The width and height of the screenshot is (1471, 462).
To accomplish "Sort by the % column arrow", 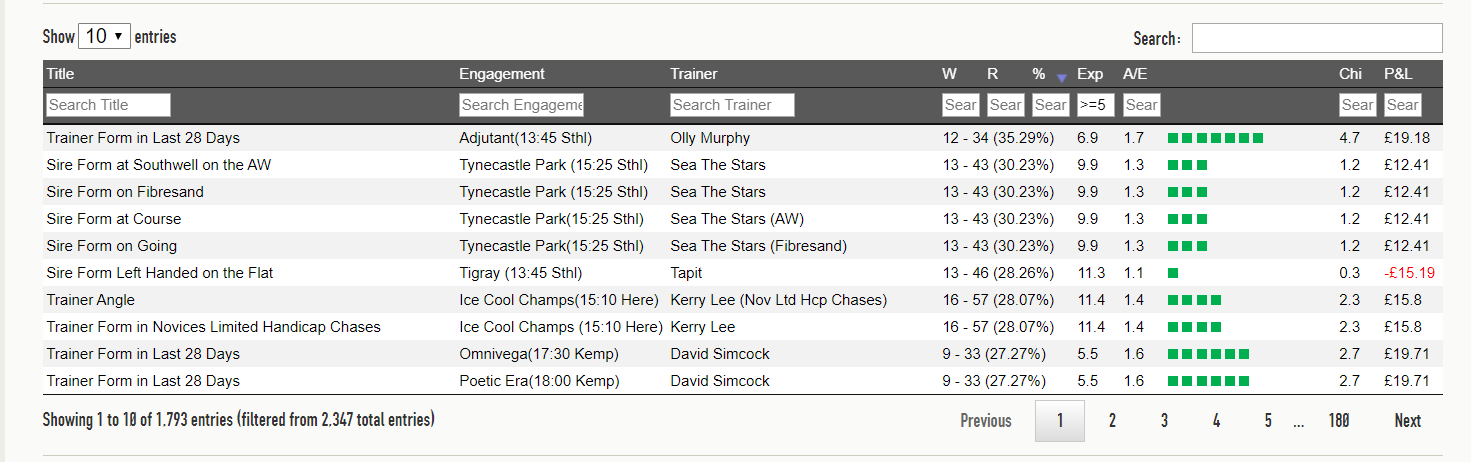I will pyautogui.click(x=1061, y=76).
